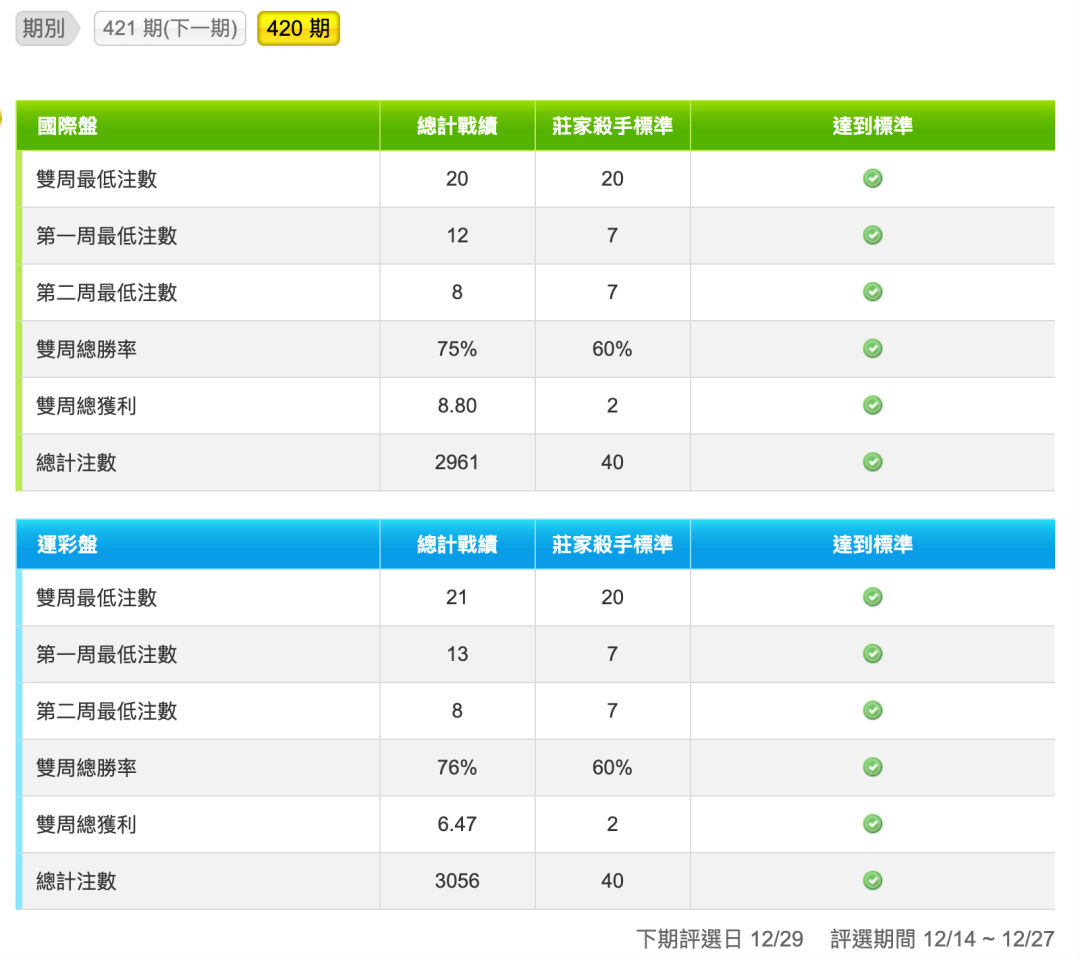Click the 期別 label tag

tap(44, 29)
